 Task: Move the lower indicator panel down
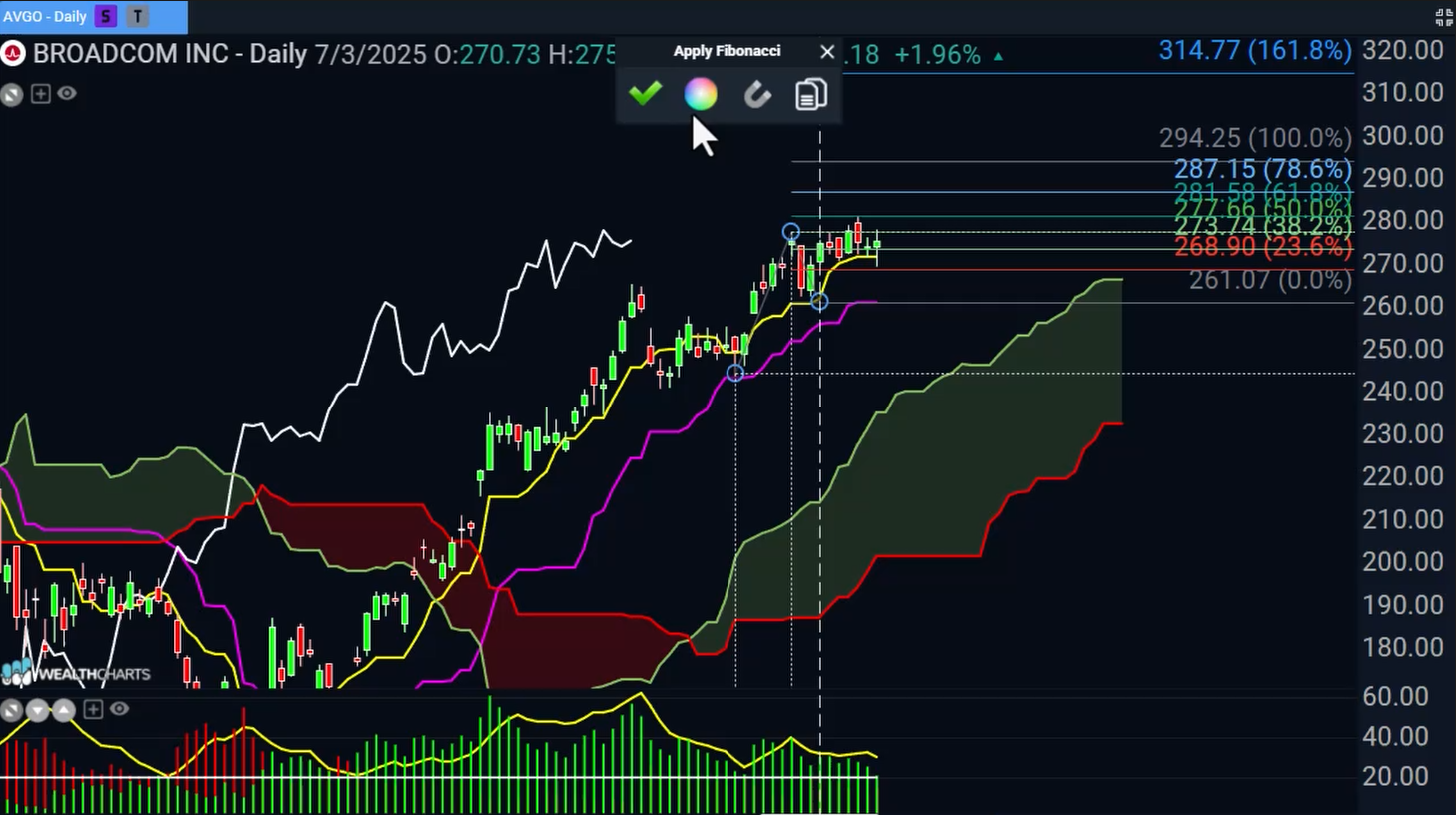point(38,710)
